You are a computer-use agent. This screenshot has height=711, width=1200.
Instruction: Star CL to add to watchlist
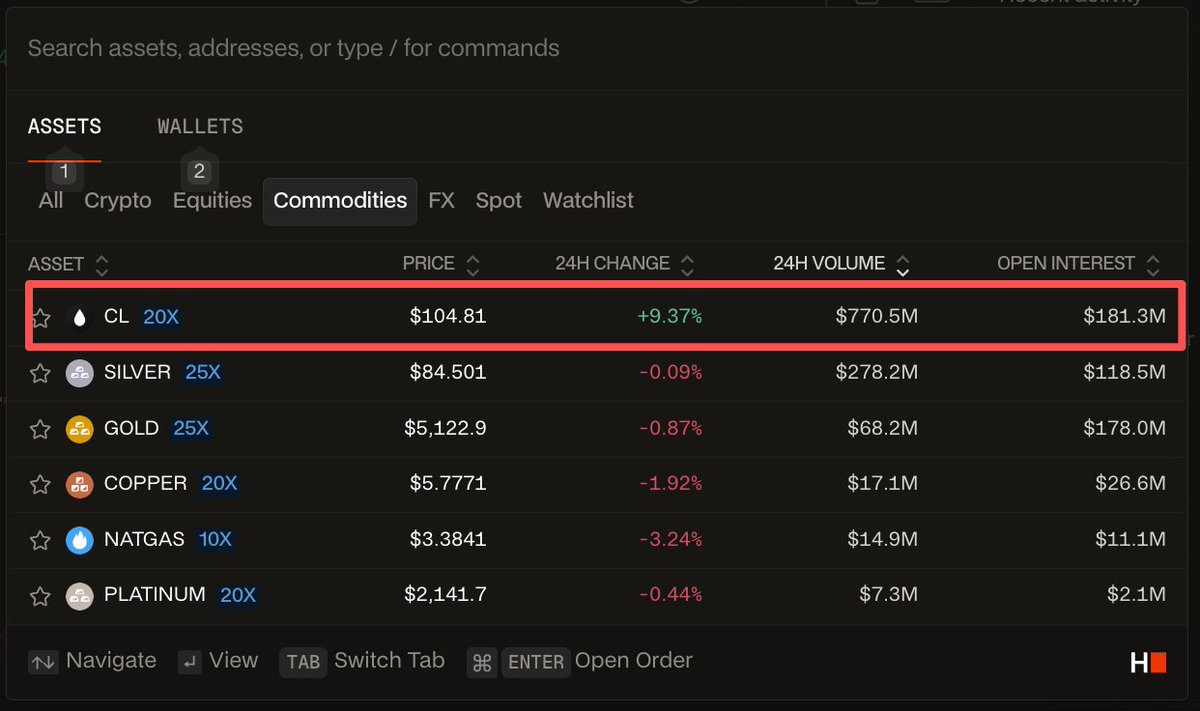(40, 318)
